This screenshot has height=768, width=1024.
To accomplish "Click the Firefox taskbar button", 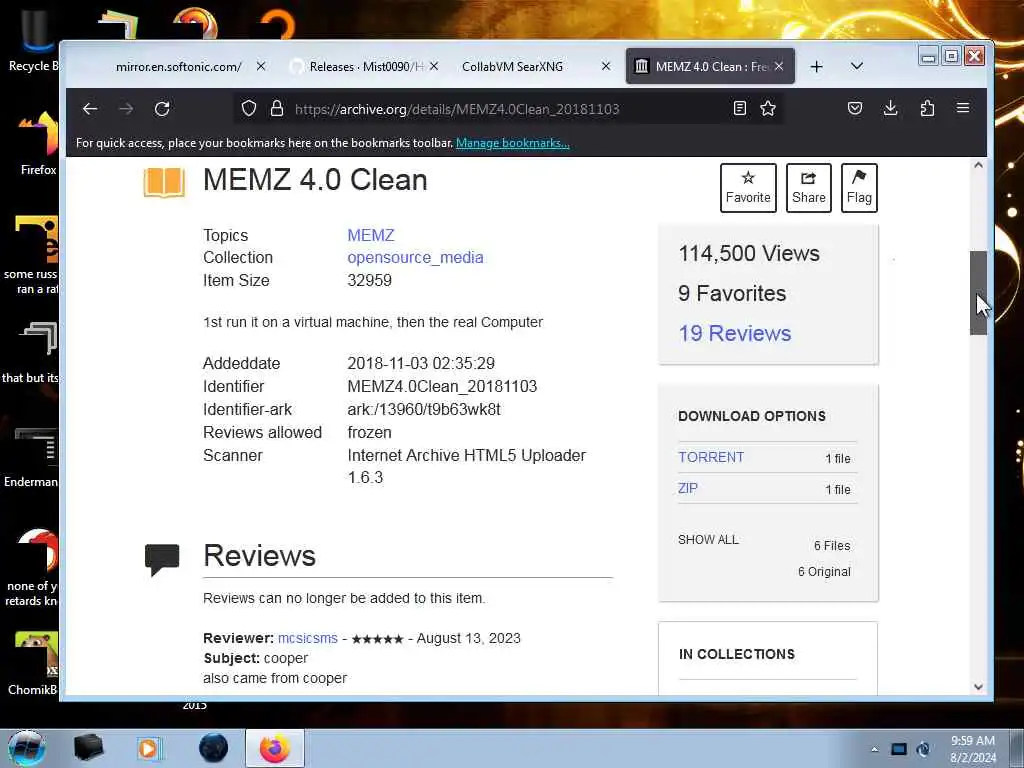I will (x=275, y=748).
